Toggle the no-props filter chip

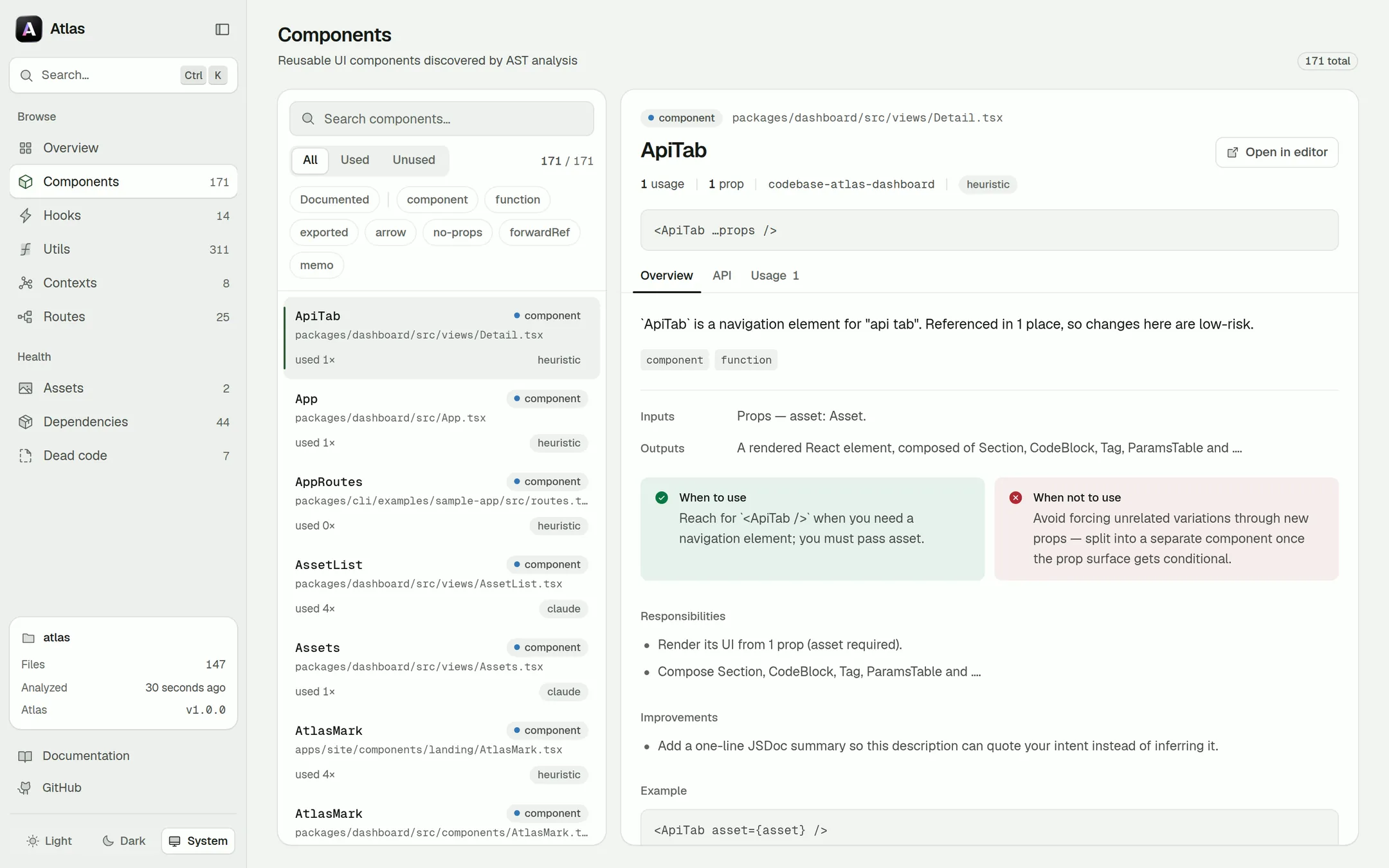click(x=457, y=232)
